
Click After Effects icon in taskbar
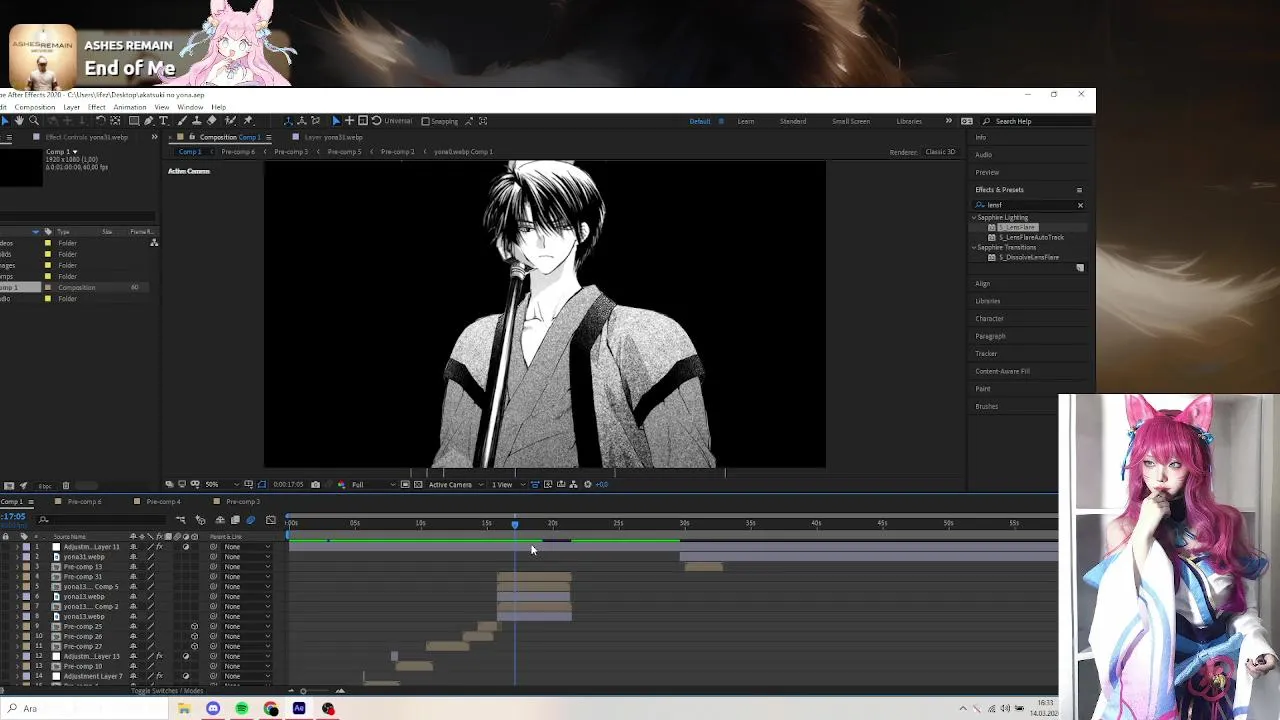click(299, 708)
